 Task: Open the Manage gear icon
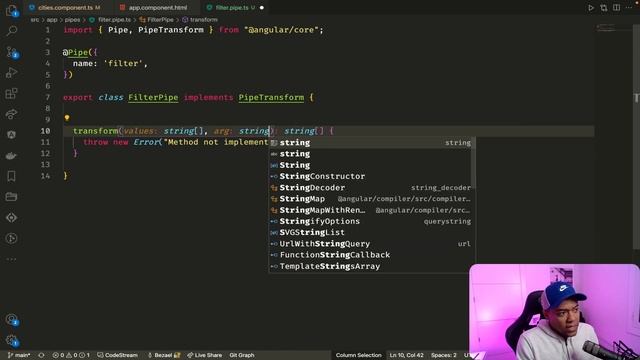[11, 340]
